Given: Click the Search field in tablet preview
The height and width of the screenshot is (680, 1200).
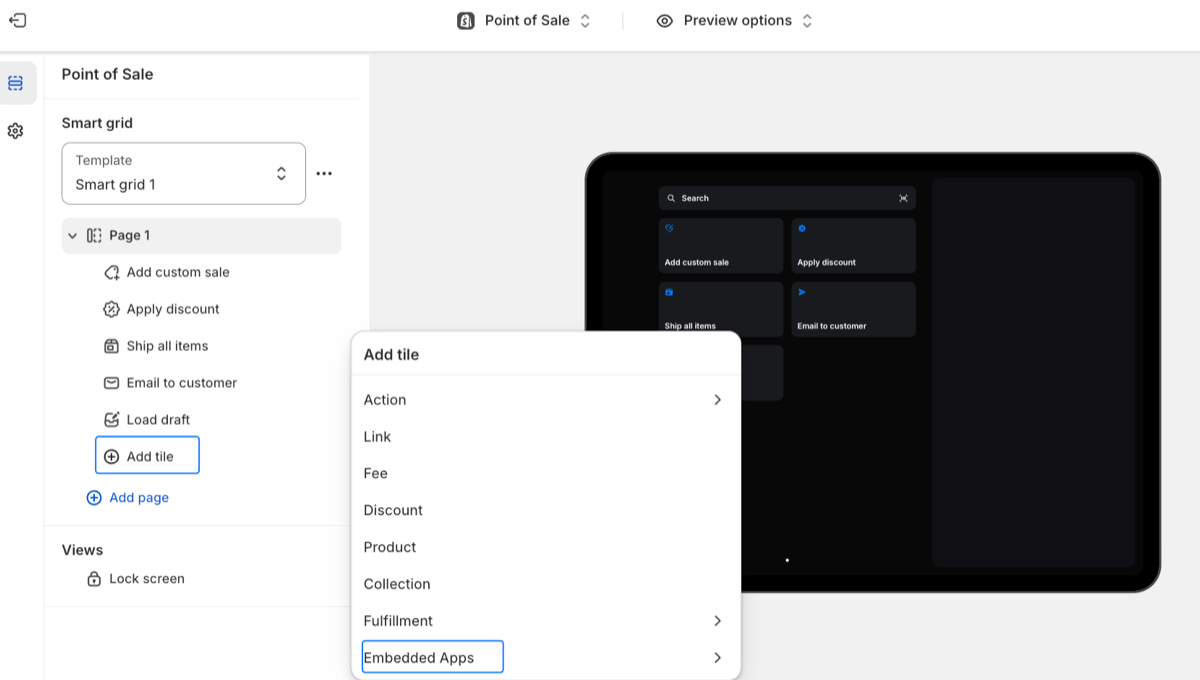Looking at the screenshot, I should [787, 199].
